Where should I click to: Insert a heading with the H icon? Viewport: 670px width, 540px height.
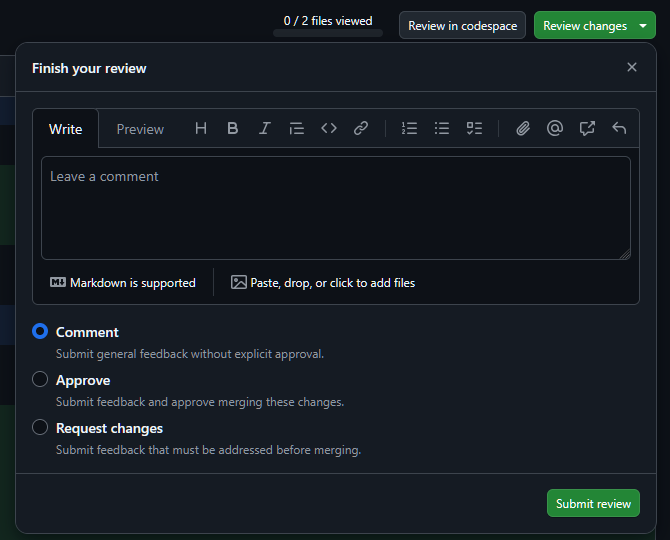tap(201, 128)
